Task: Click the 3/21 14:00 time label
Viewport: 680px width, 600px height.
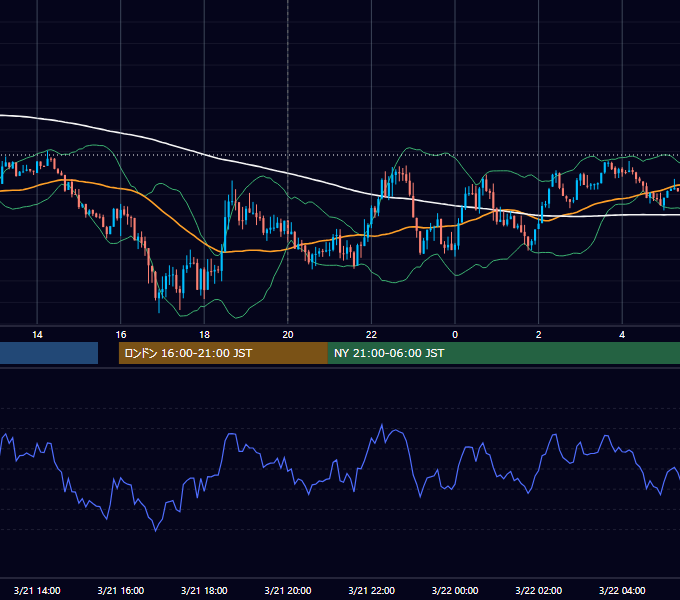Action: (x=37, y=590)
